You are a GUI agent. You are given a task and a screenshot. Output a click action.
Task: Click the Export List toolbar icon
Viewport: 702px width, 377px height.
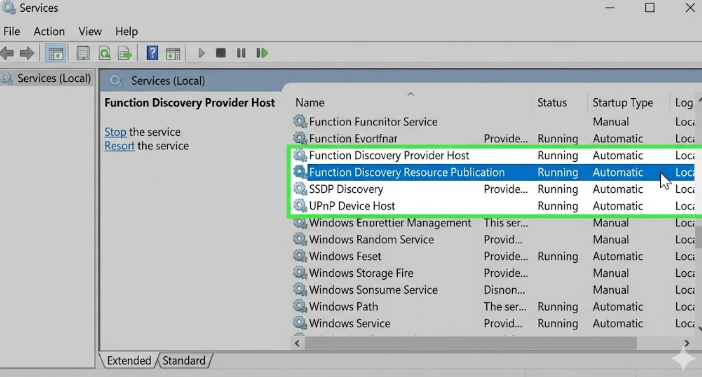tap(125, 53)
